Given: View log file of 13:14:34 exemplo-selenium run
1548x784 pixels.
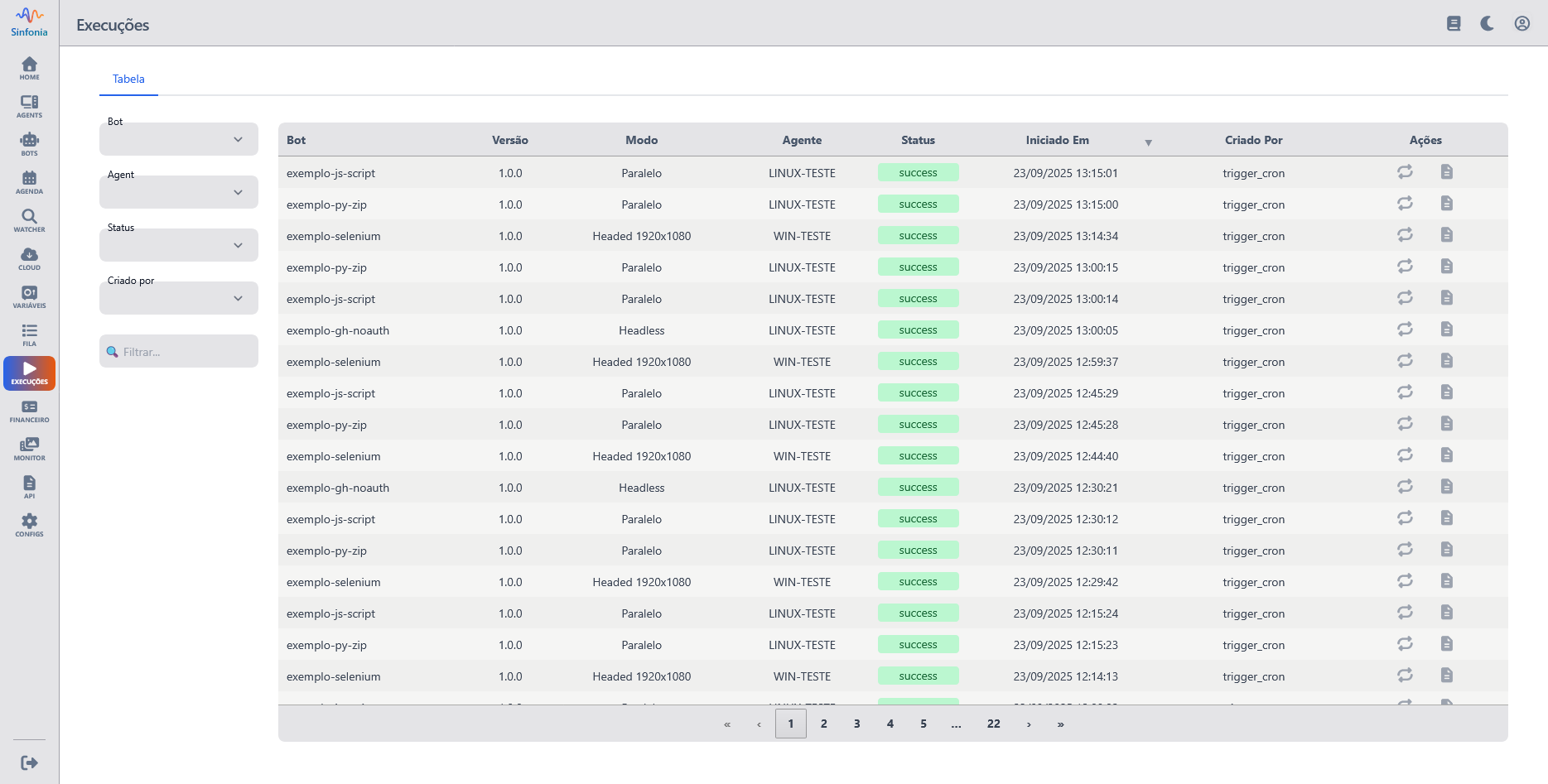Looking at the screenshot, I should click(1446, 235).
